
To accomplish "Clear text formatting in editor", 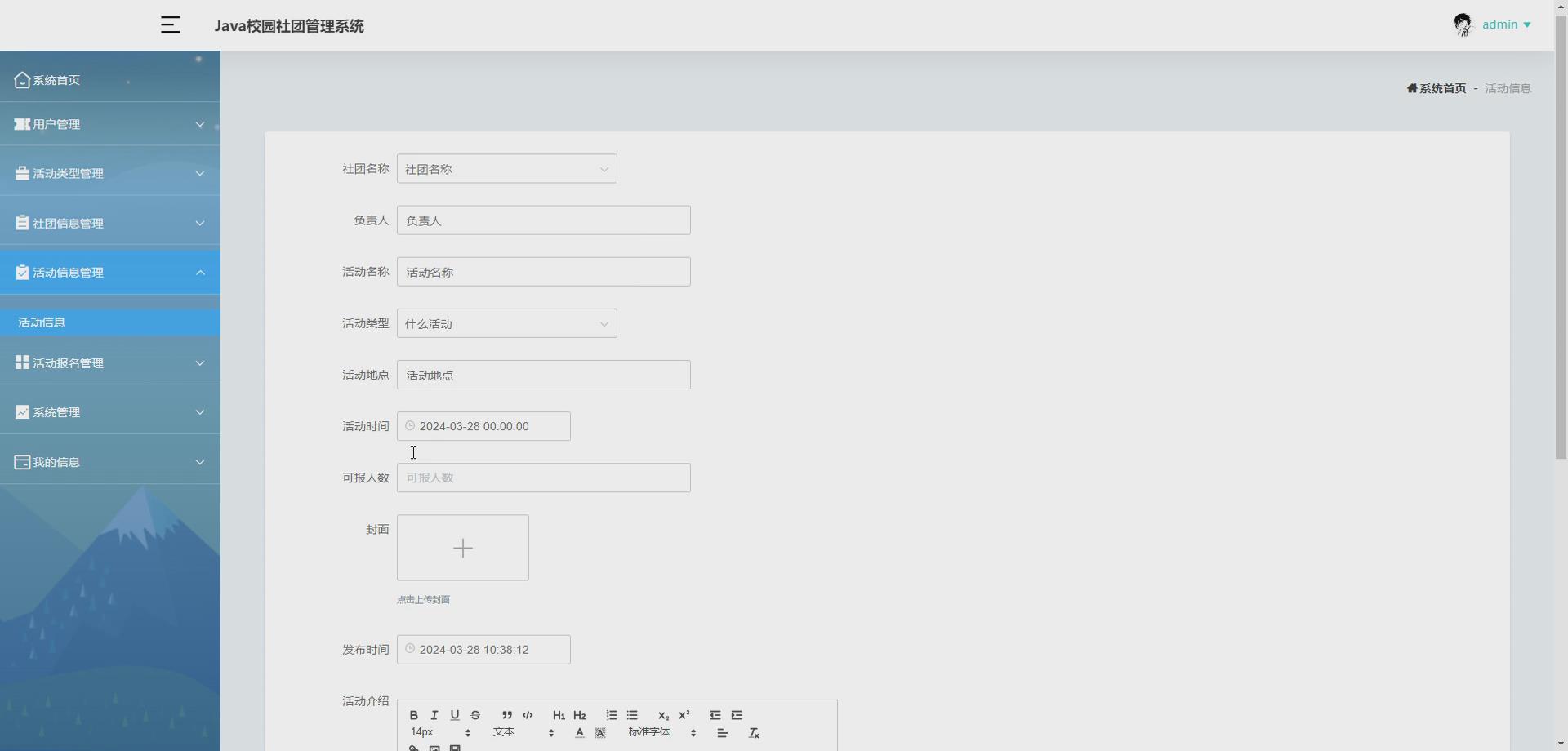I will tap(754, 733).
